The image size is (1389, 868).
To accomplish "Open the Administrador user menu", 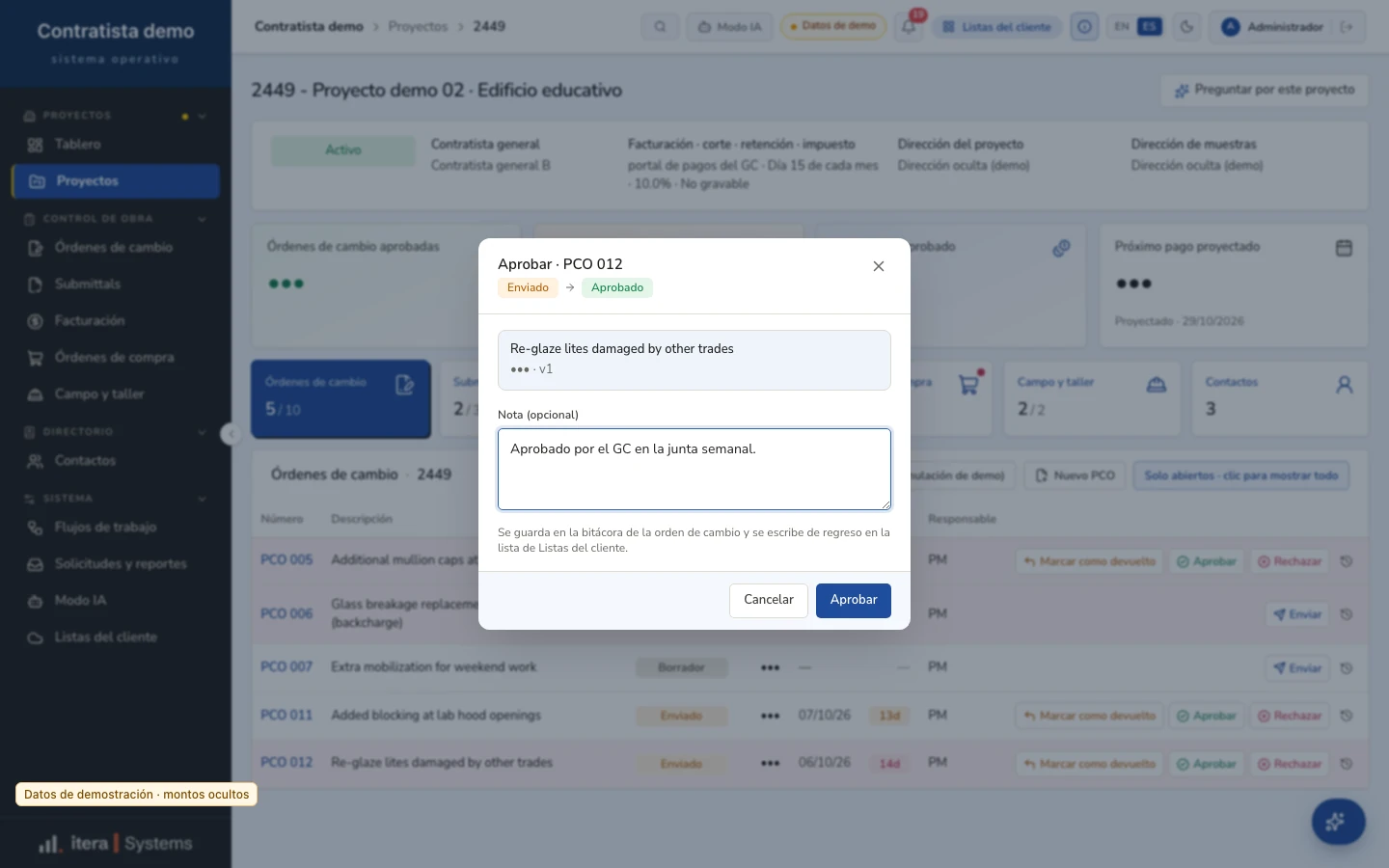I will coord(1273,27).
